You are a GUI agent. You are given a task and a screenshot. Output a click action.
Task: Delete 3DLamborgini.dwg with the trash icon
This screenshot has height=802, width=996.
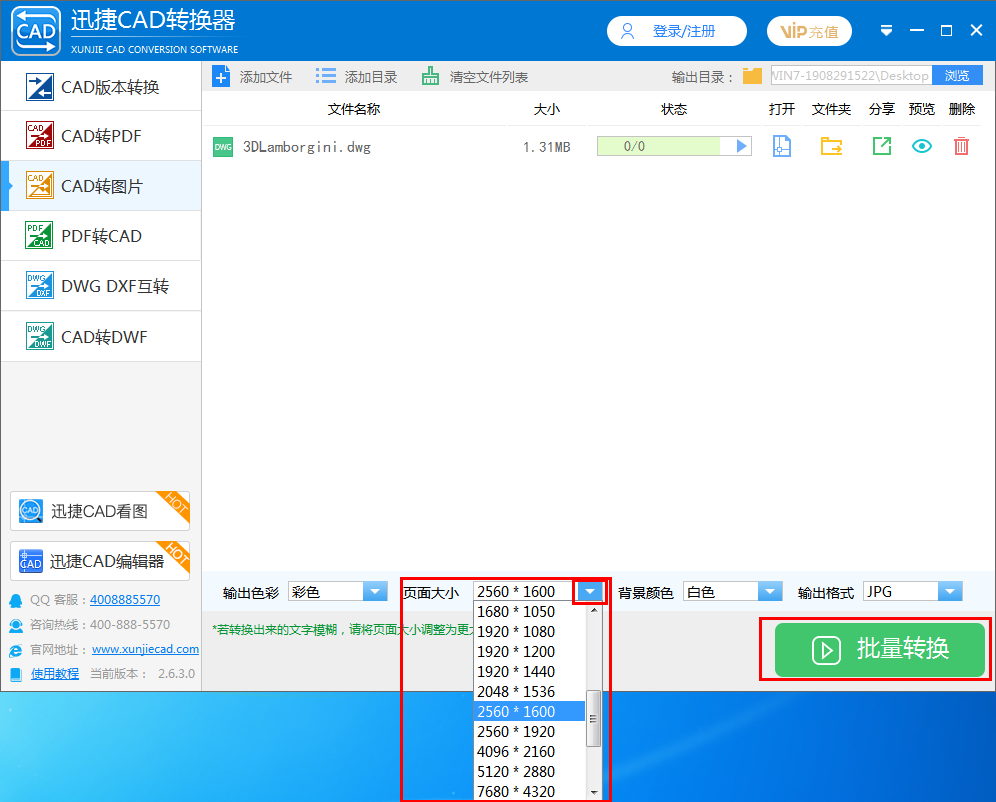(961, 147)
